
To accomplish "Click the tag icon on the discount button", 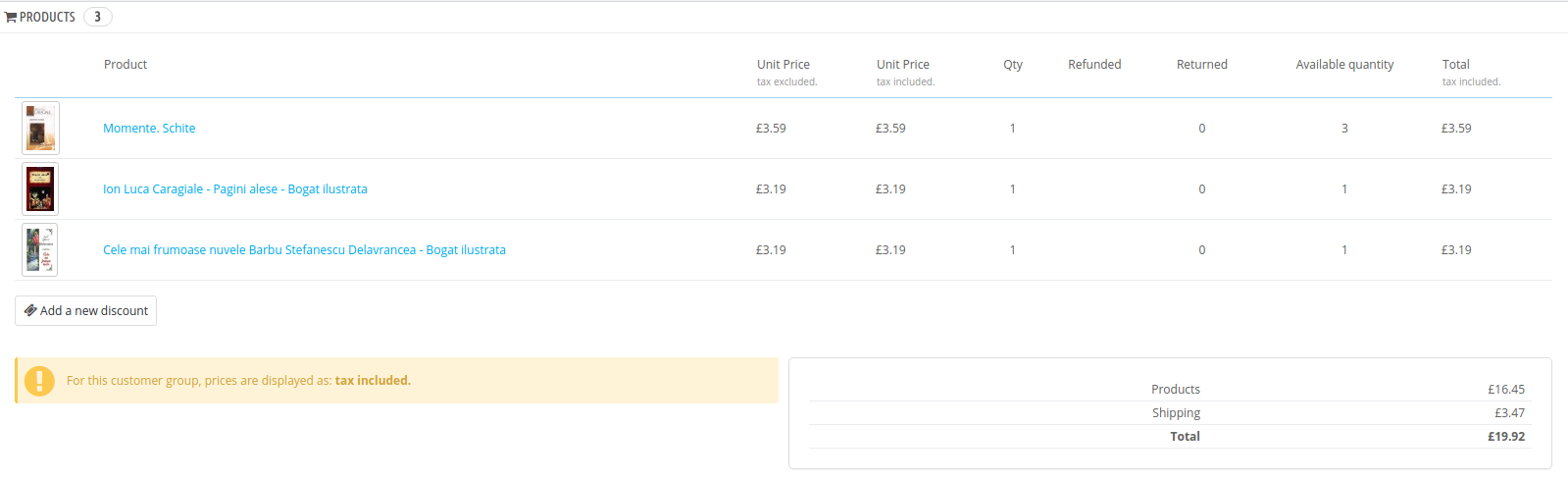I will point(30,310).
